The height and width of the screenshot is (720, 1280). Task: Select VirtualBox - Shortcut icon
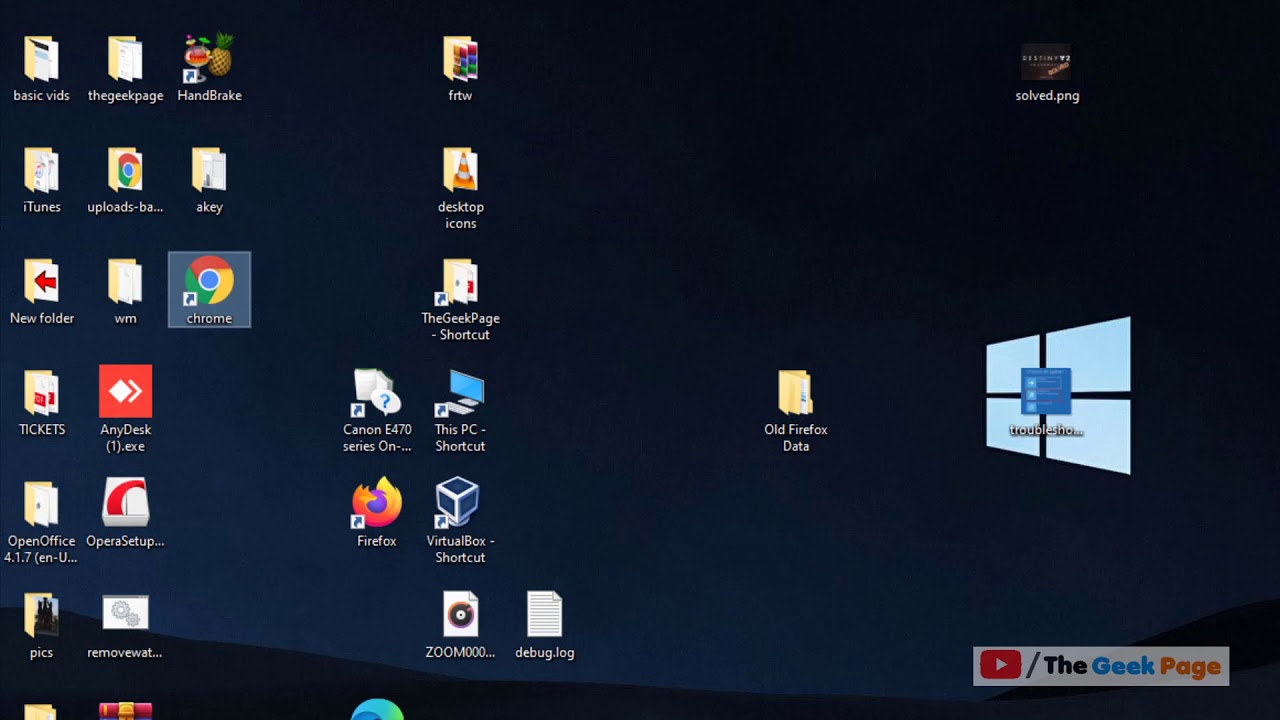[x=458, y=503]
